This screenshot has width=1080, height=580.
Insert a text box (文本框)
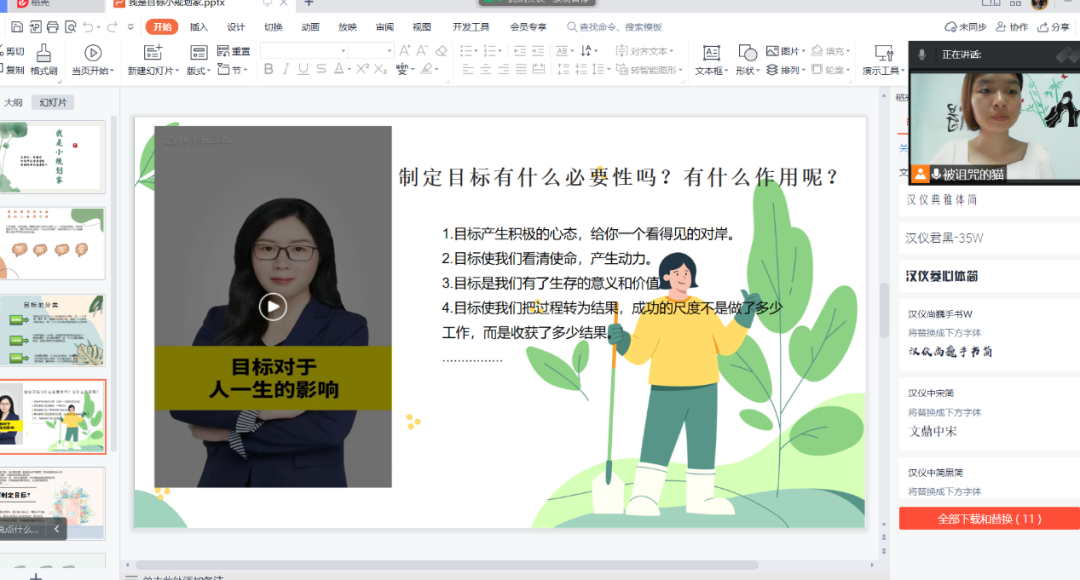click(710, 53)
